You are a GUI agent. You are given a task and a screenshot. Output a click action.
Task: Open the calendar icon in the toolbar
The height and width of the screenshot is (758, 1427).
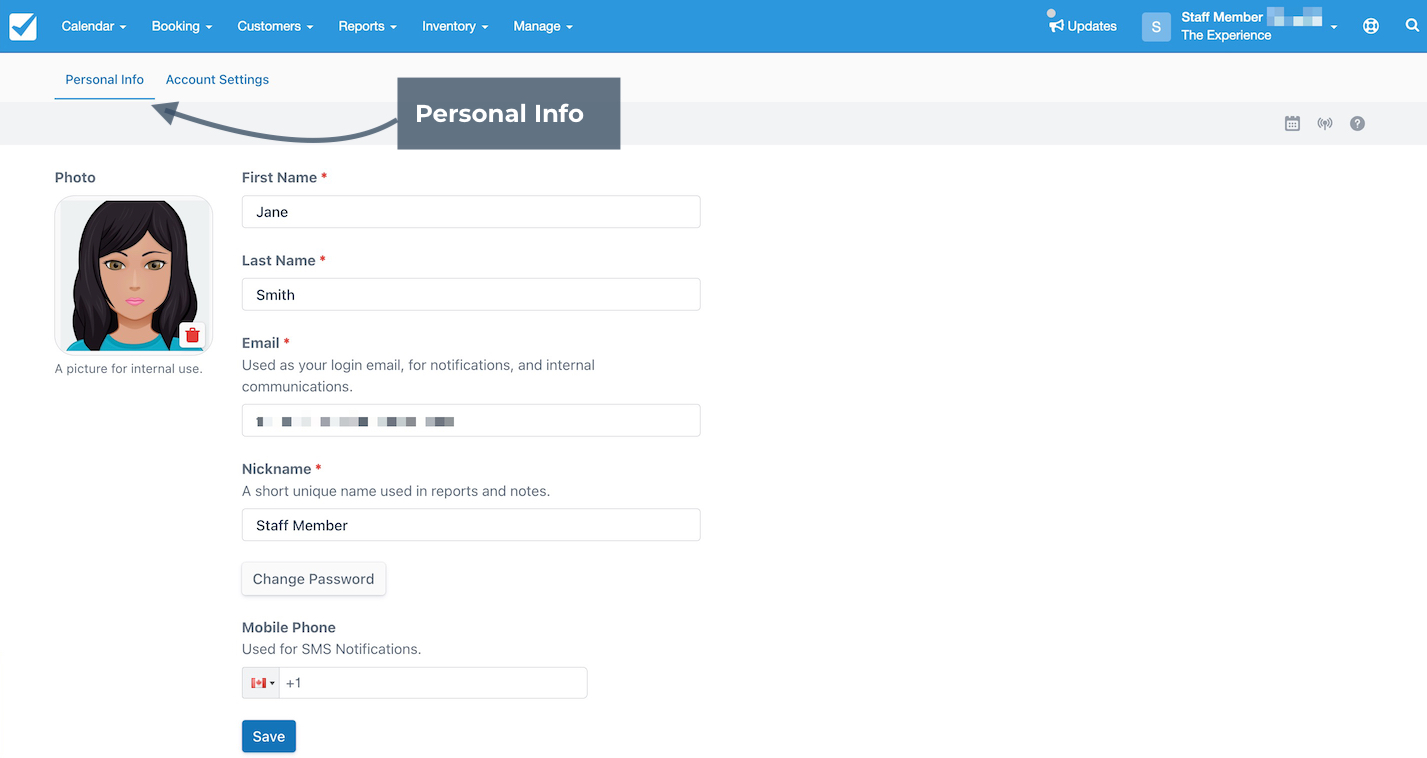(x=1292, y=123)
